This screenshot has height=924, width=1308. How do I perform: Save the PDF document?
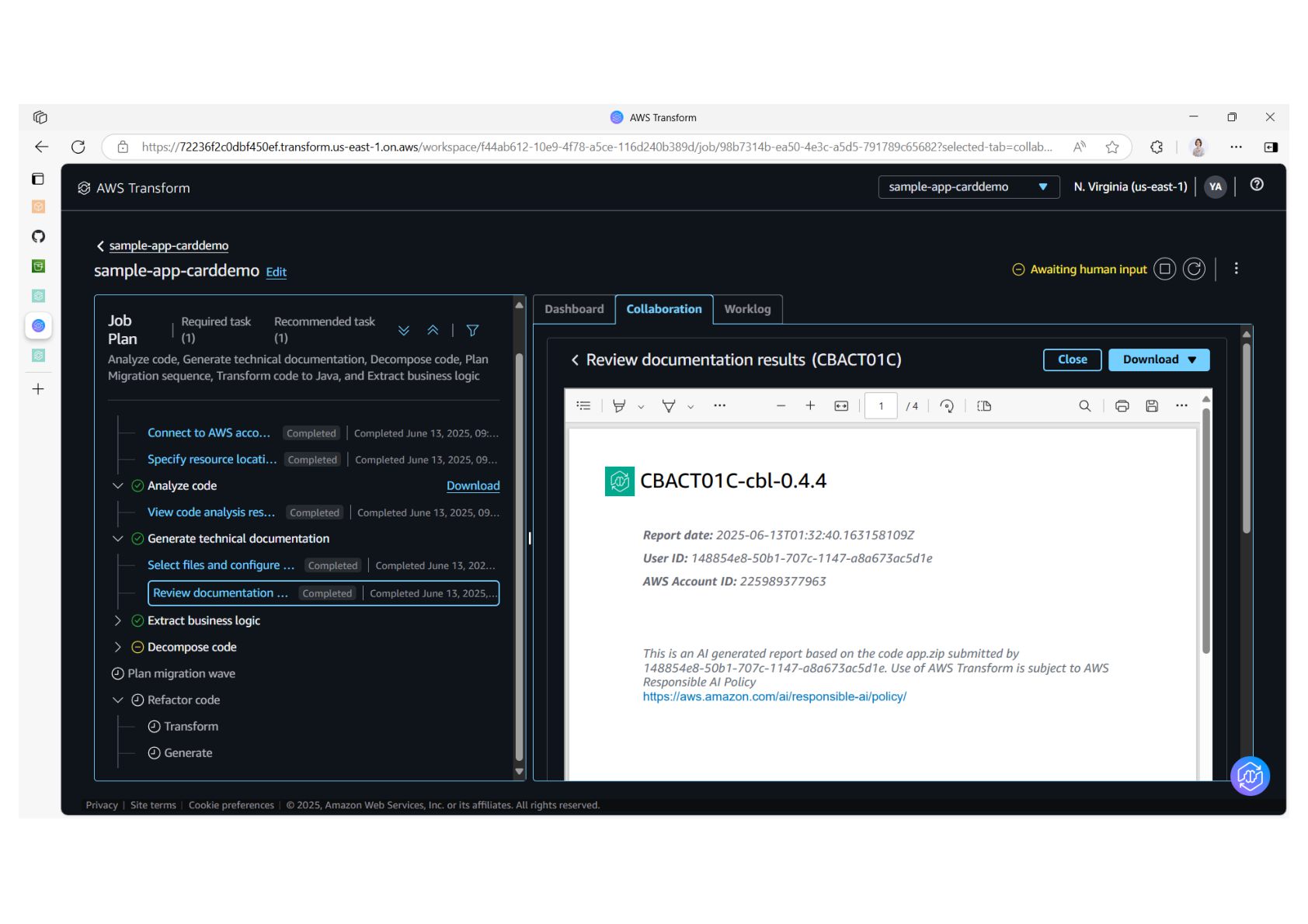click(x=1152, y=406)
